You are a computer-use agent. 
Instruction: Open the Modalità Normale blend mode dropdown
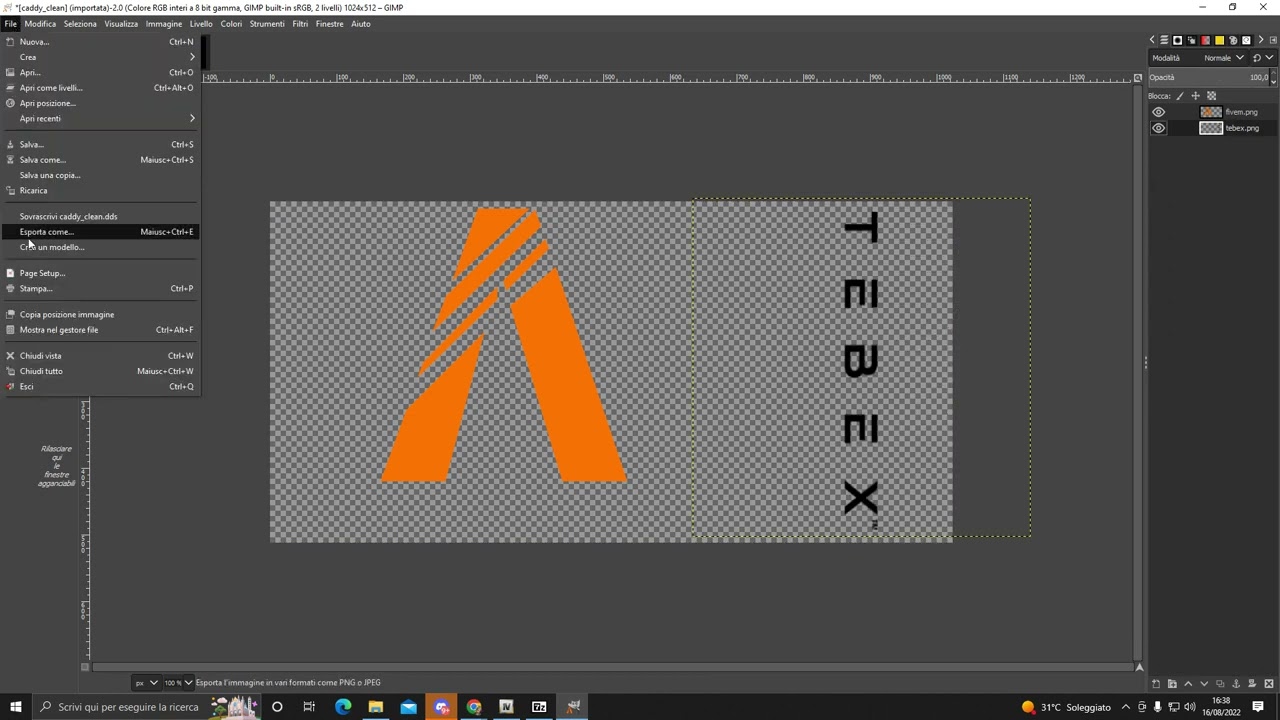(1198, 58)
